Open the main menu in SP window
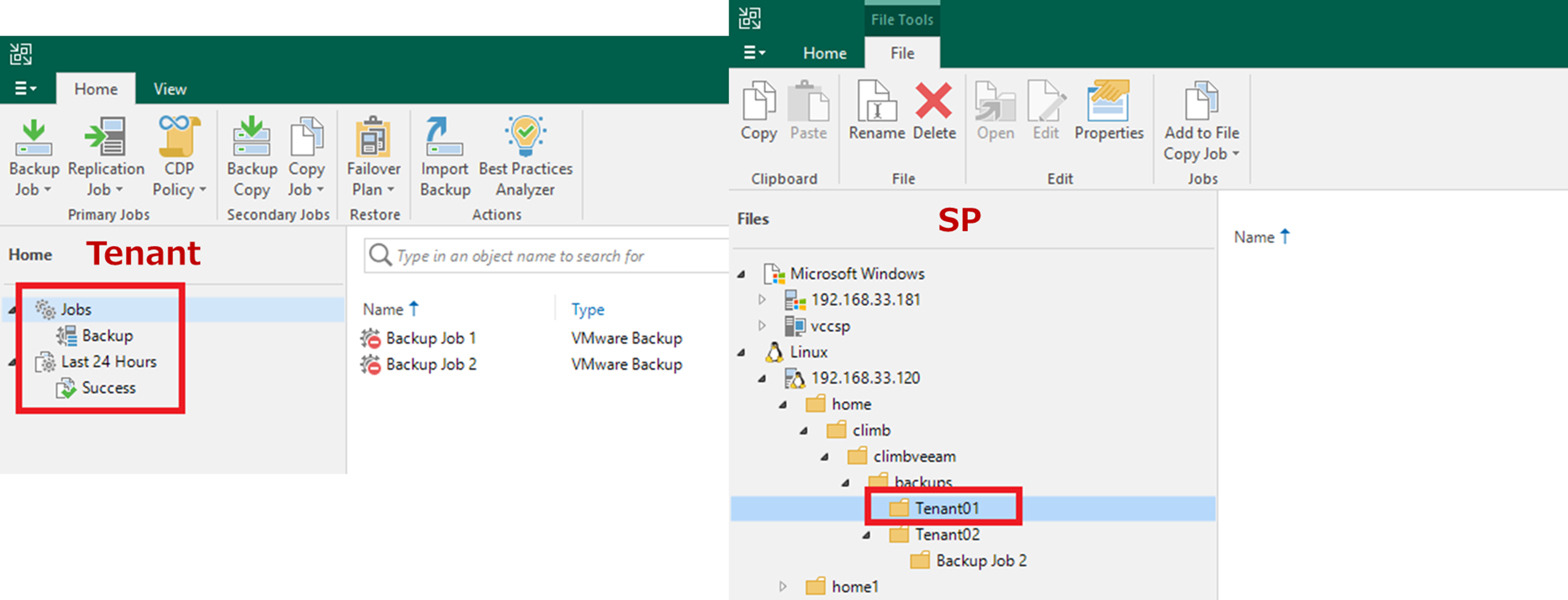The height and width of the screenshot is (600, 1568). tap(754, 53)
